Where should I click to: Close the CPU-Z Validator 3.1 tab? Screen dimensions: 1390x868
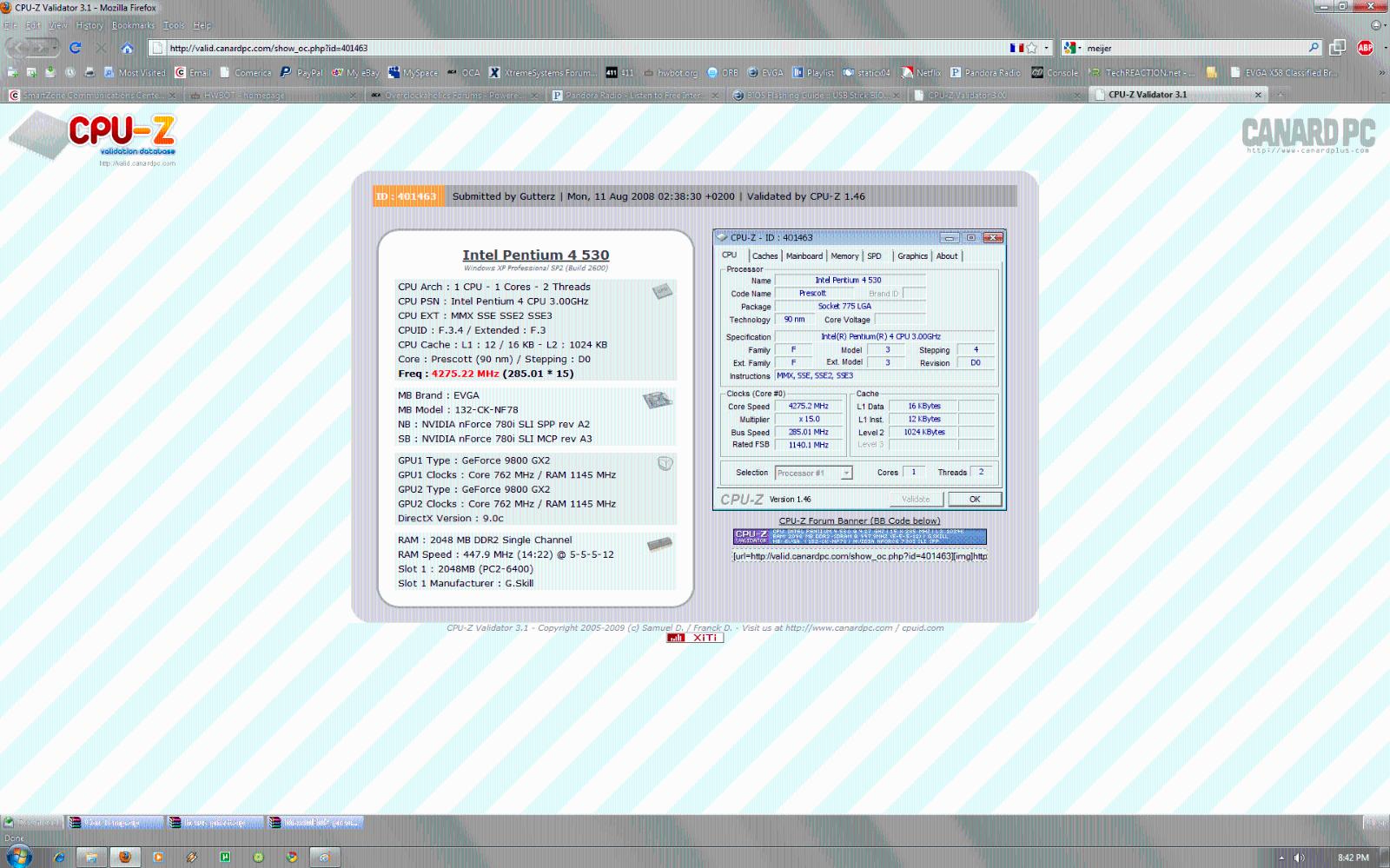(x=1257, y=95)
